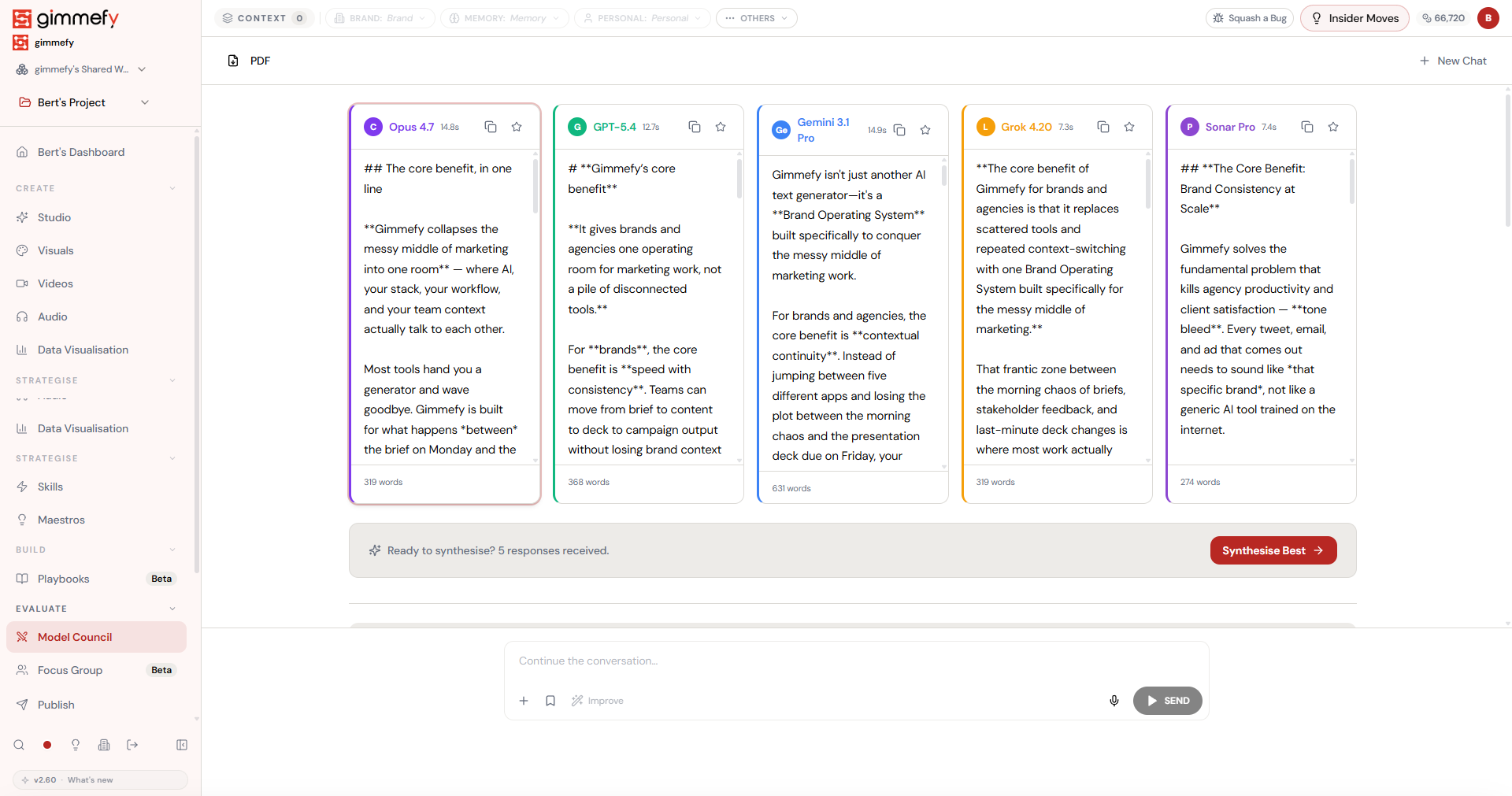The width and height of the screenshot is (1512, 796).
Task: Open the Bert's Project dropdown
Action: tap(85, 102)
